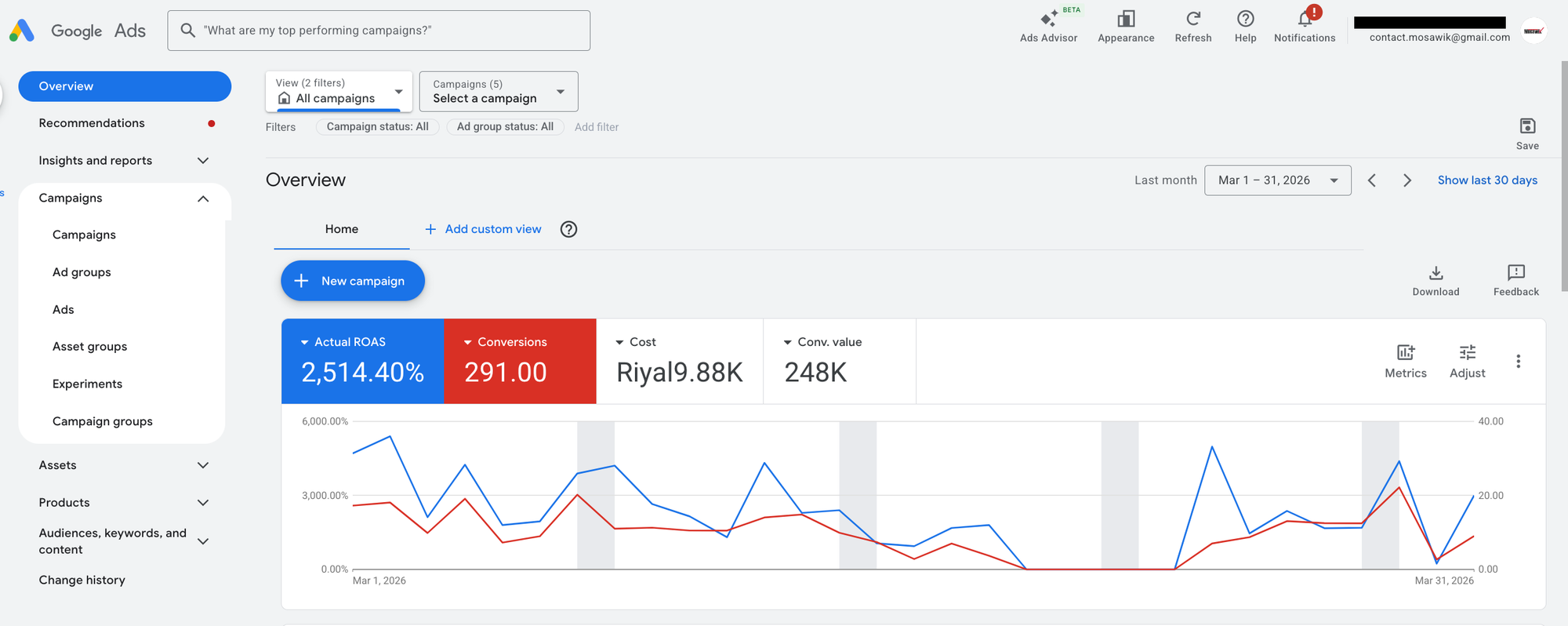This screenshot has height=626, width=1568.
Task: Click the Appearance icon in header
Action: [1126, 20]
